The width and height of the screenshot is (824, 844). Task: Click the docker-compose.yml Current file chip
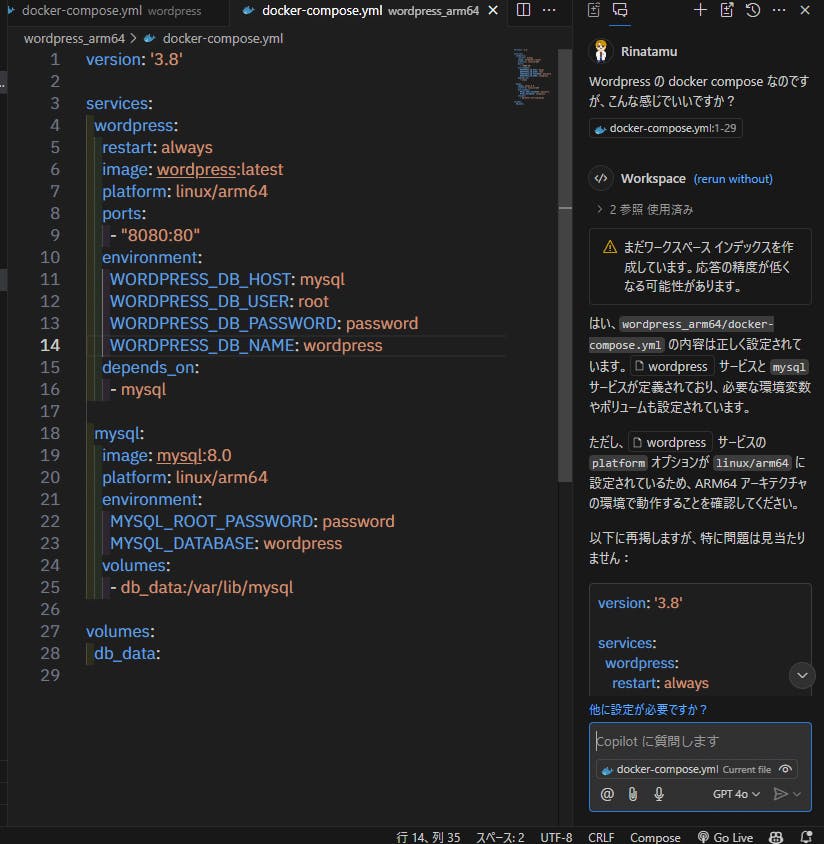click(696, 769)
